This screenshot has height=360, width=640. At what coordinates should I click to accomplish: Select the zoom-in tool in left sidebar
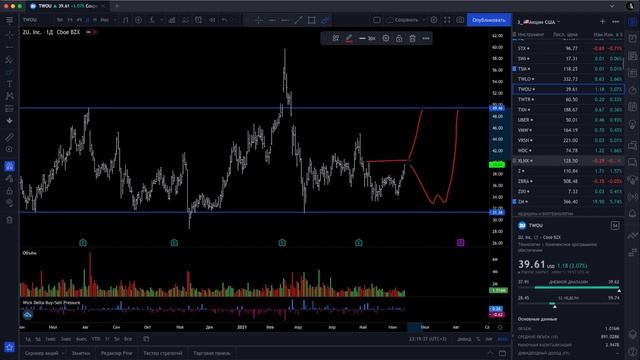(x=9, y=149)
